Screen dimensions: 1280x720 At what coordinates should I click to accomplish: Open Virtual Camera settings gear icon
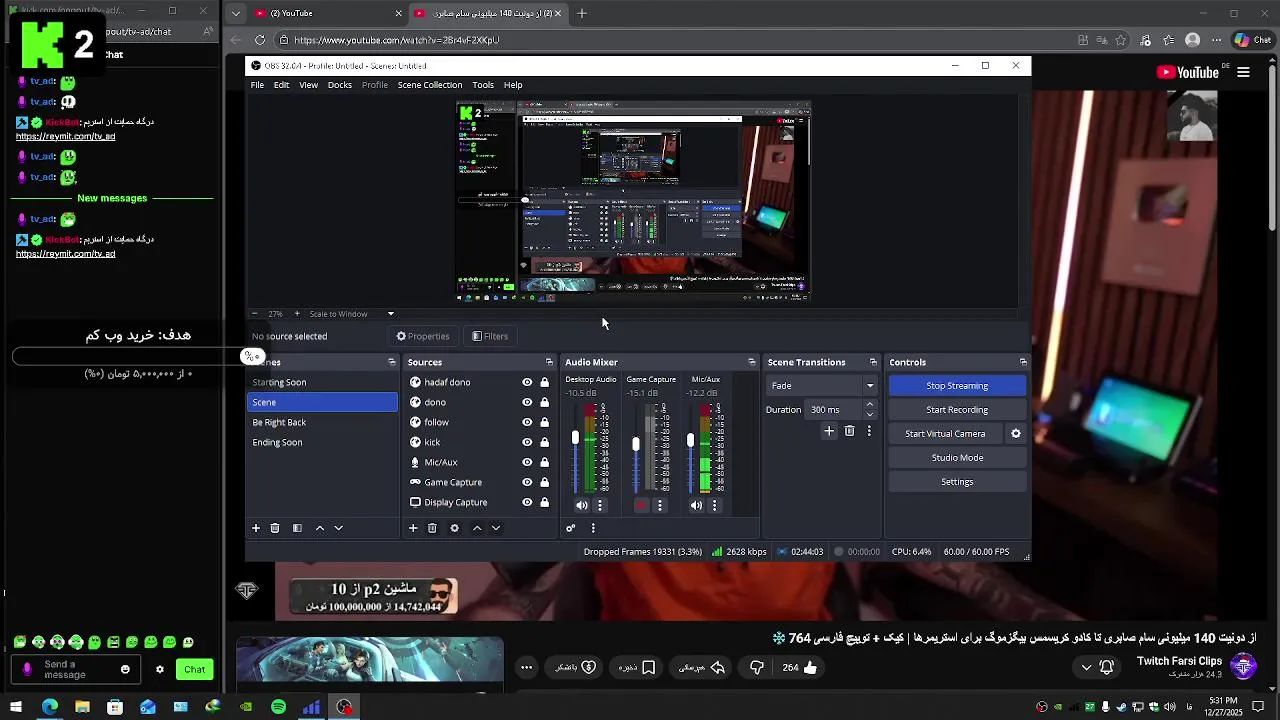click(1016, 434)
